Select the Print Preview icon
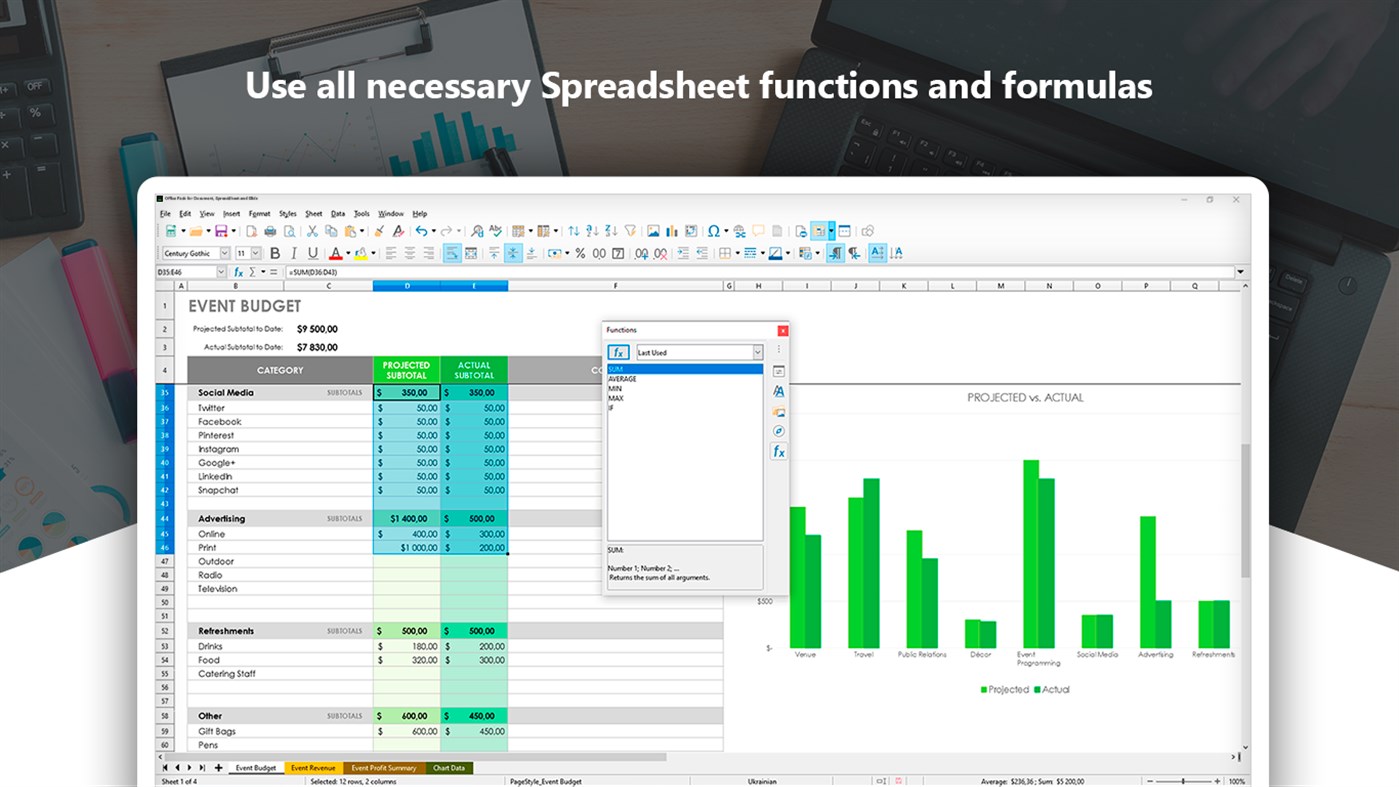This screenshot has height=787, width=1399. pos(291,231)
